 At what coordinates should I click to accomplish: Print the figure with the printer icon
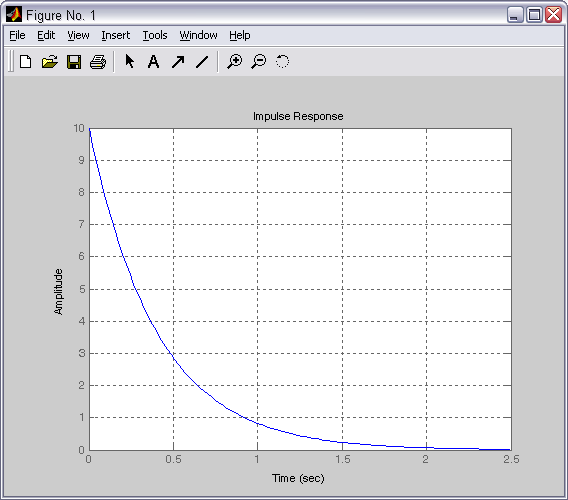[x=98, y=62]
